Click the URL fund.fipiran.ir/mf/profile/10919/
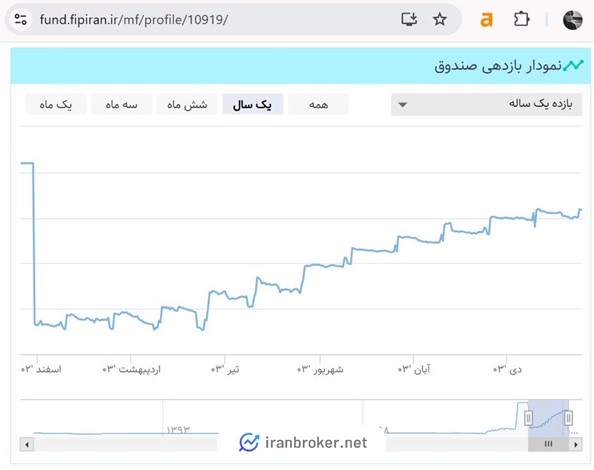This screenshot has height=470, width=594. [x=134, y=19]
